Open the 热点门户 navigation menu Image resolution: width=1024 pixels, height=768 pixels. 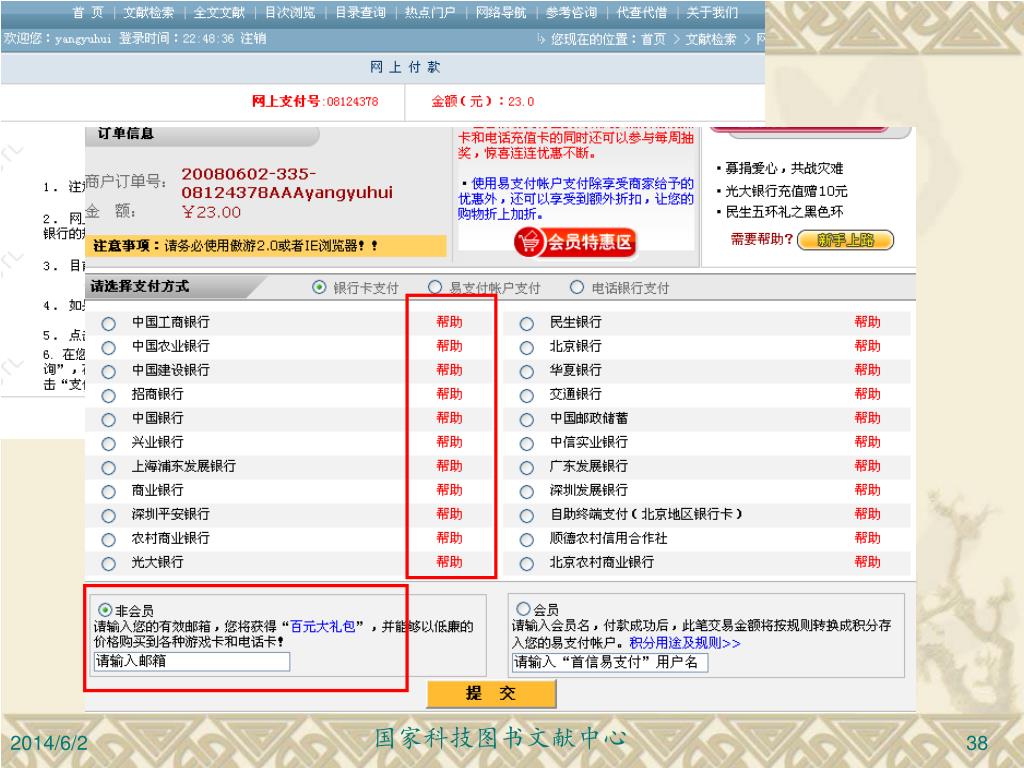pyautogui.click(x=430, y=12)
